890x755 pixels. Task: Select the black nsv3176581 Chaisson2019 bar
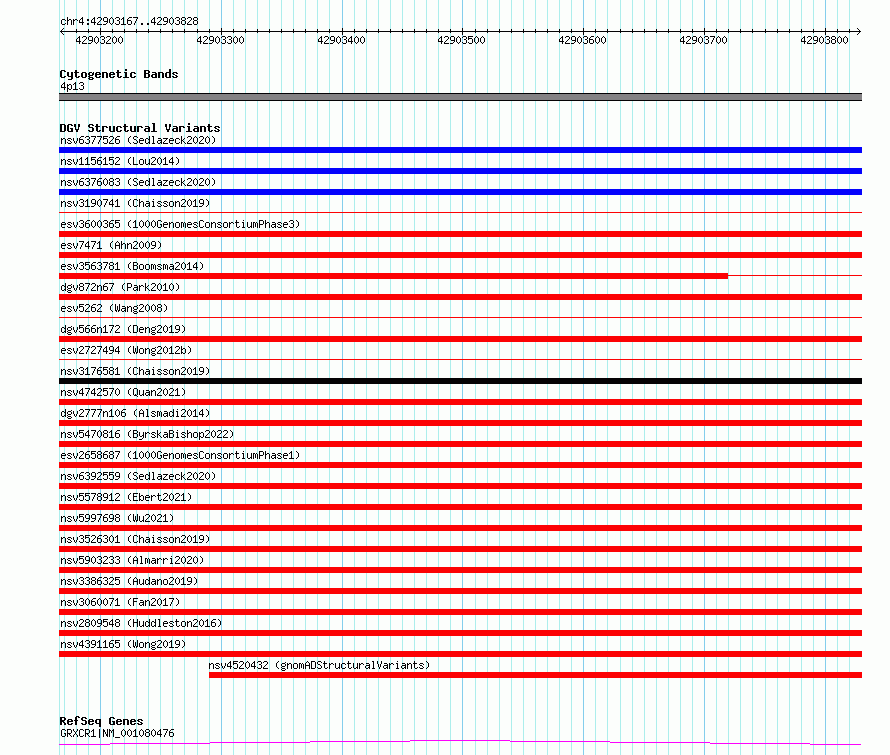click(x=460, y=381)
